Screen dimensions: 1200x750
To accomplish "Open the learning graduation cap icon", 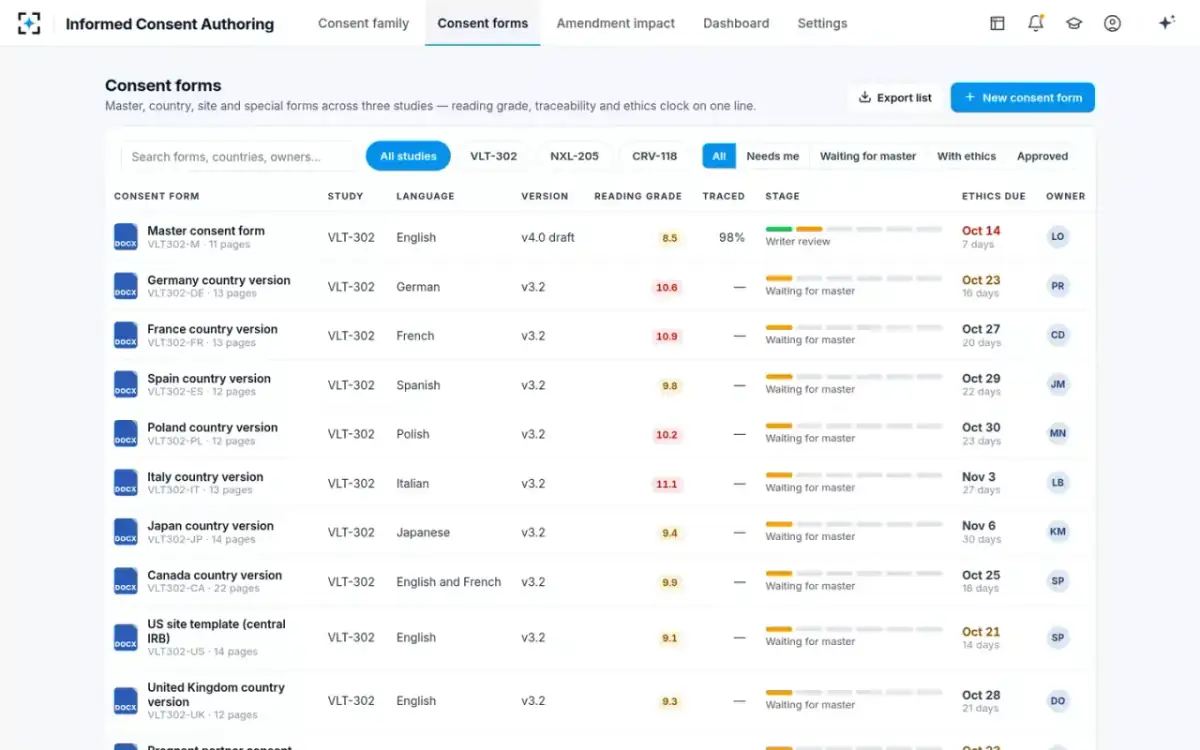I will pos(1074,23).
